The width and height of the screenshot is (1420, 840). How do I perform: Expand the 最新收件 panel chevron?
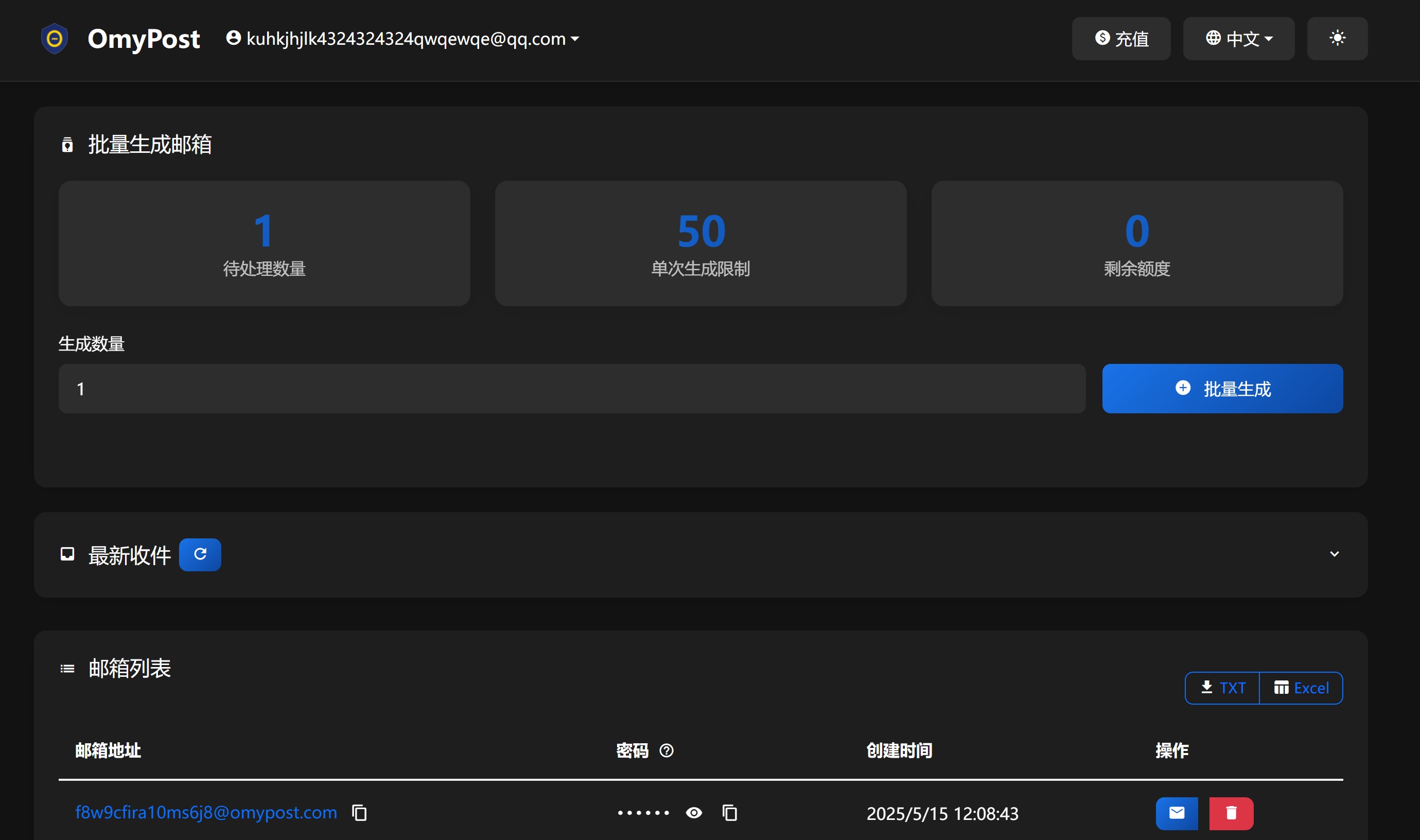point(1334,554)
